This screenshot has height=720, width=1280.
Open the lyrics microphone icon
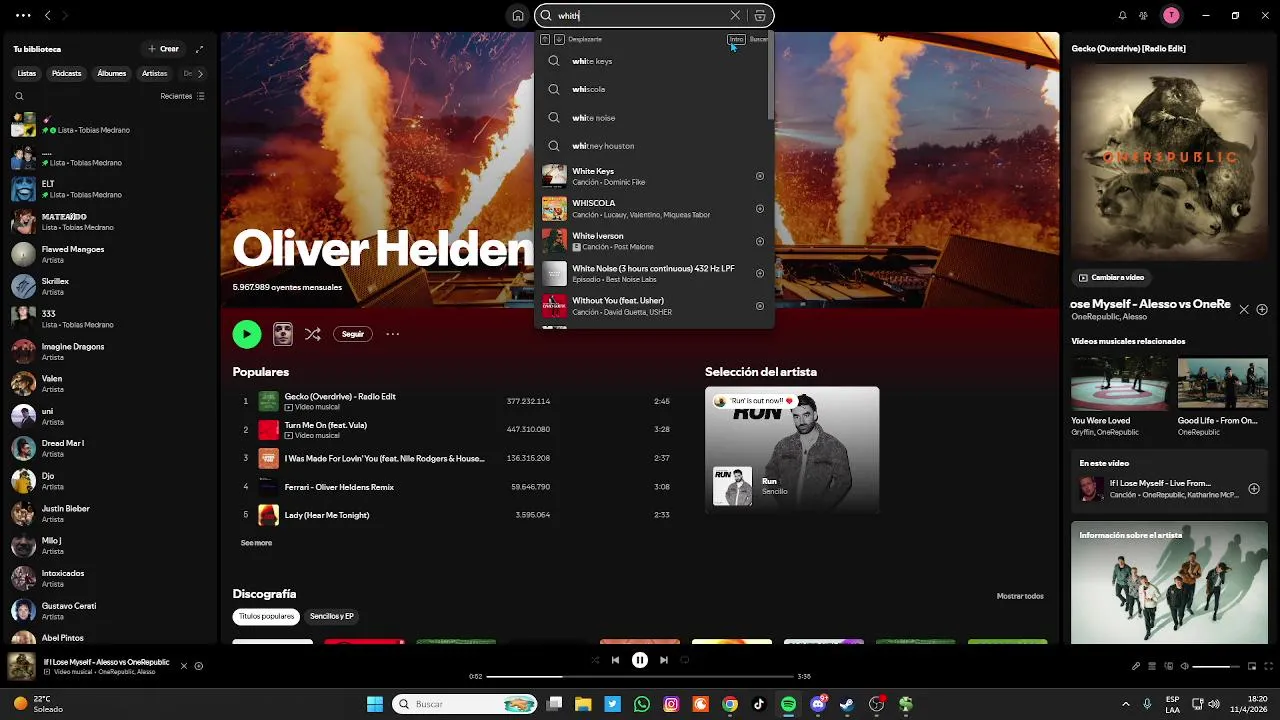click(x=1136, y=666)
